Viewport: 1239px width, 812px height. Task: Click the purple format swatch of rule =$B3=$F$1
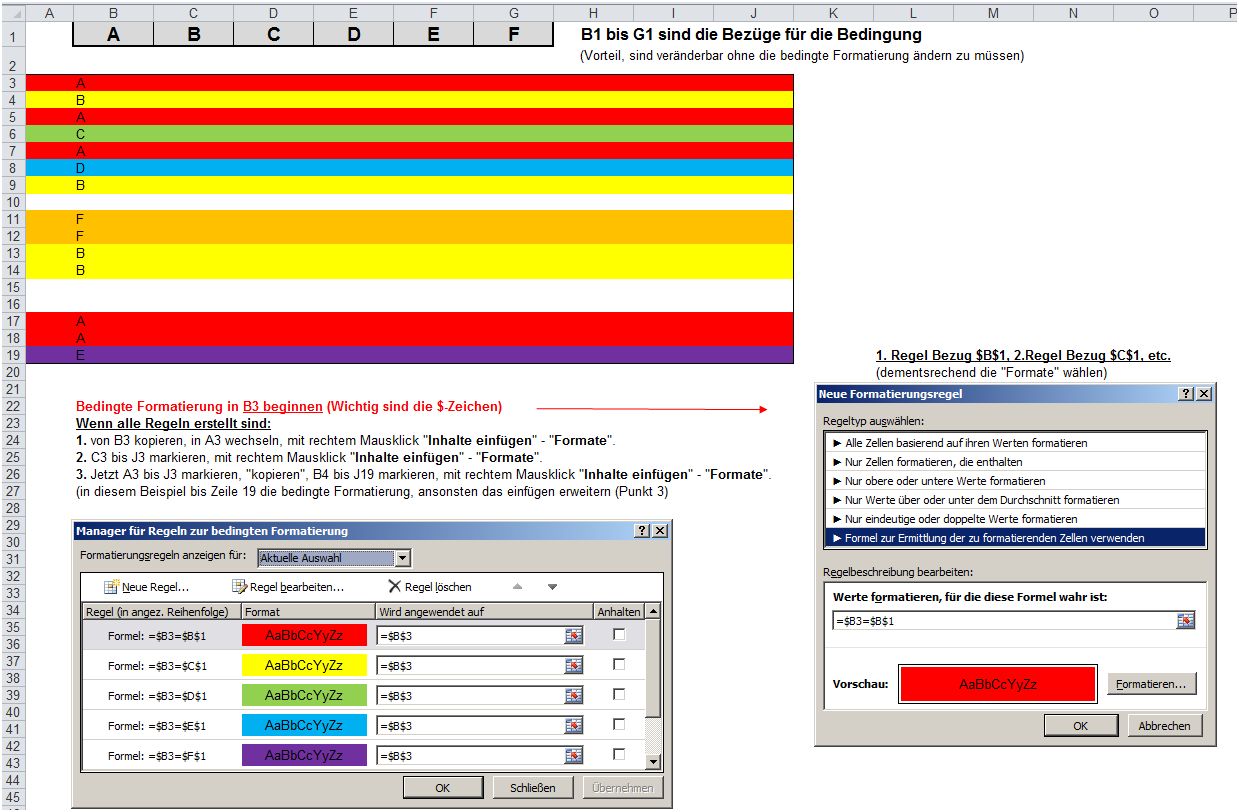point(304,755)
